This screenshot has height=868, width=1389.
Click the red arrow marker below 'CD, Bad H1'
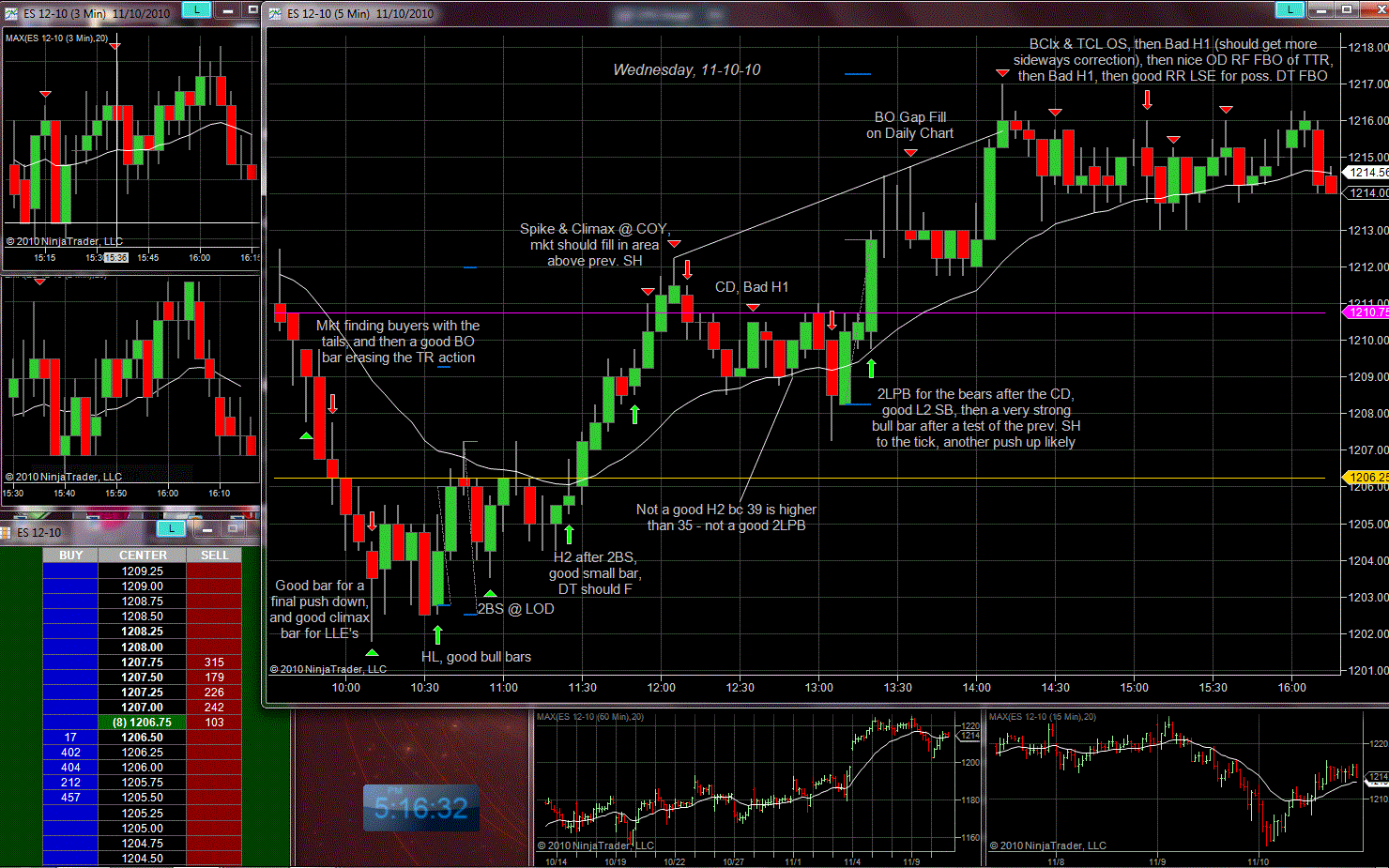(753, 308)
